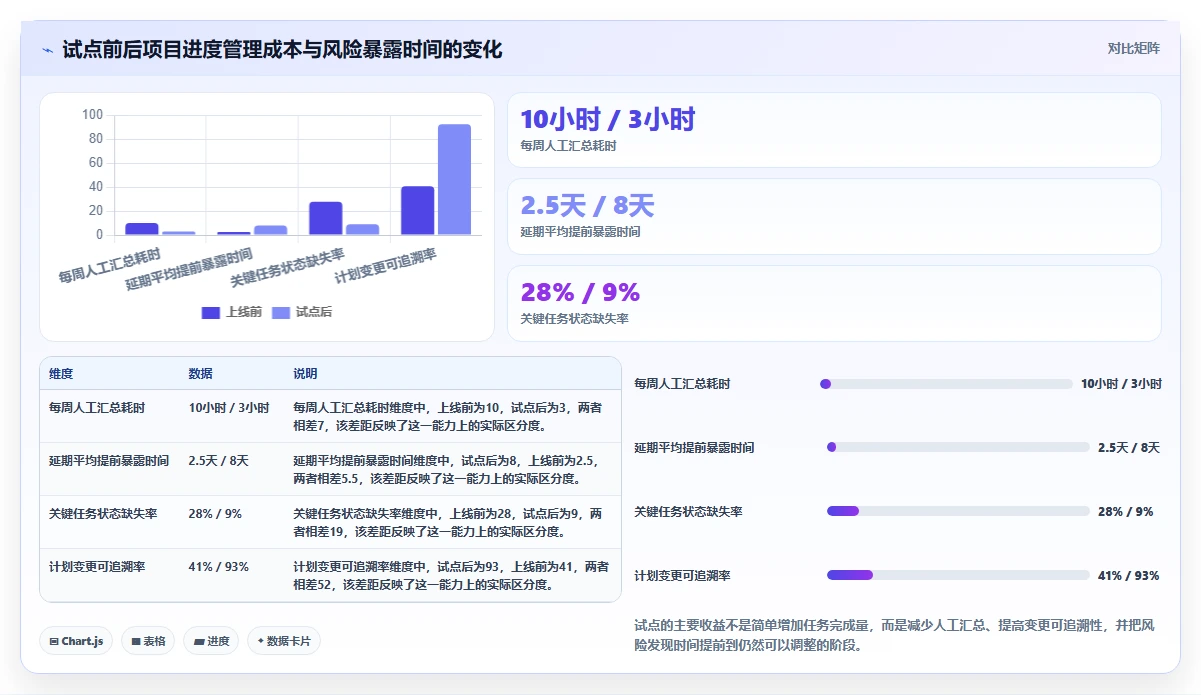Click the description mentioning 两者相差52
Viewport: 1201px width, 695px height.
coord(450,576)
